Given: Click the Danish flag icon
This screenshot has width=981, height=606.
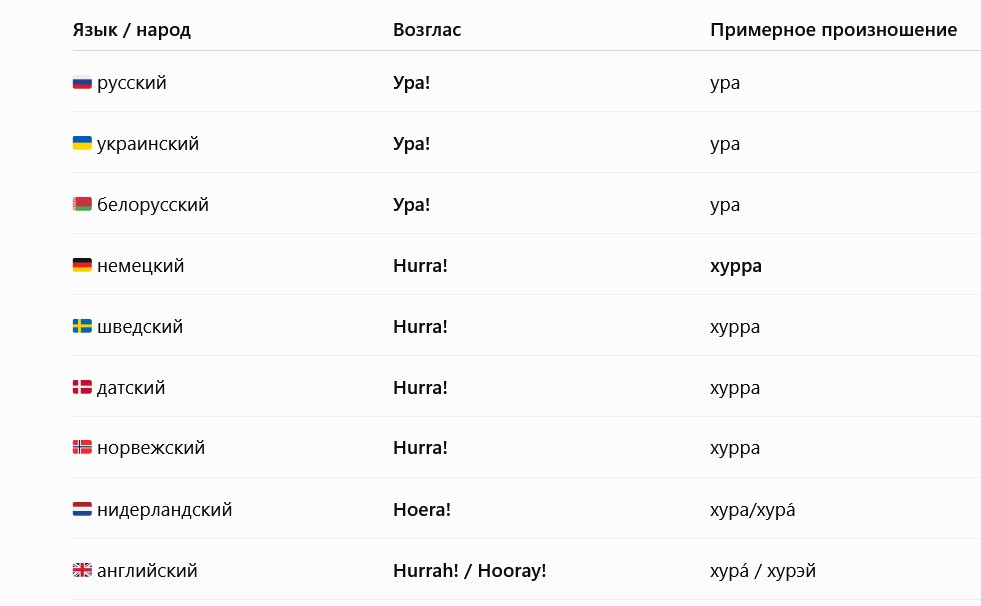Looking at the screenshot, I should coord(82,387).
